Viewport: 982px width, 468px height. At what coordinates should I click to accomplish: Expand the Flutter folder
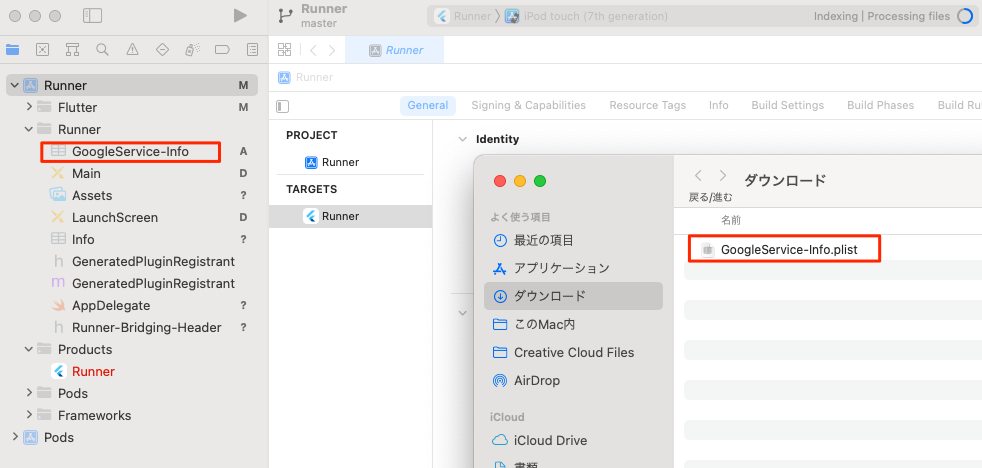tap(29, 107)
